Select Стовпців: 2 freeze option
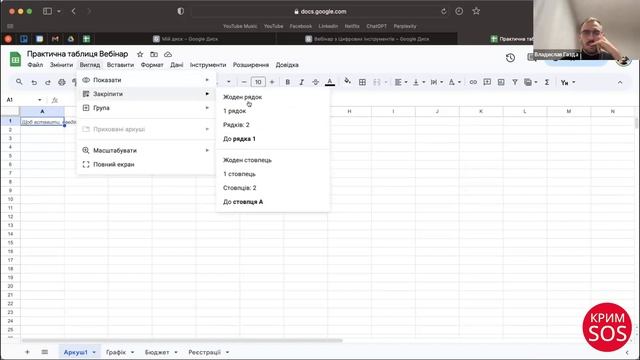The width and height of the screenshot is (640, 360). (x=273, y=188)
